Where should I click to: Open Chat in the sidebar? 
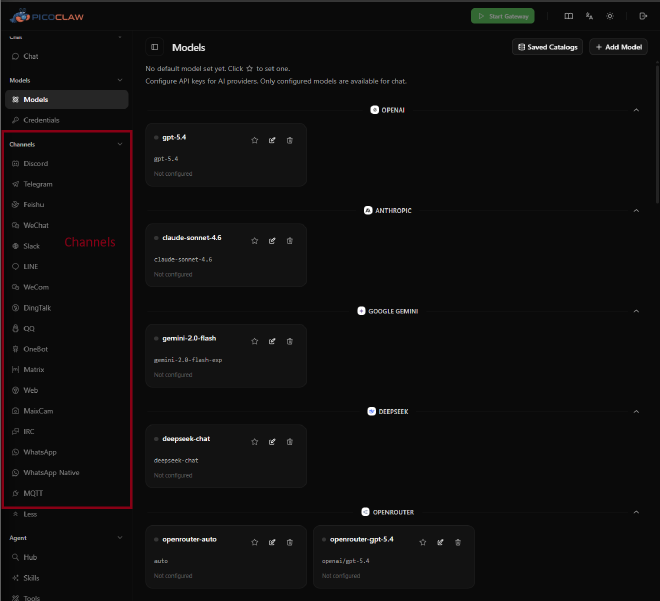[67, 56]
